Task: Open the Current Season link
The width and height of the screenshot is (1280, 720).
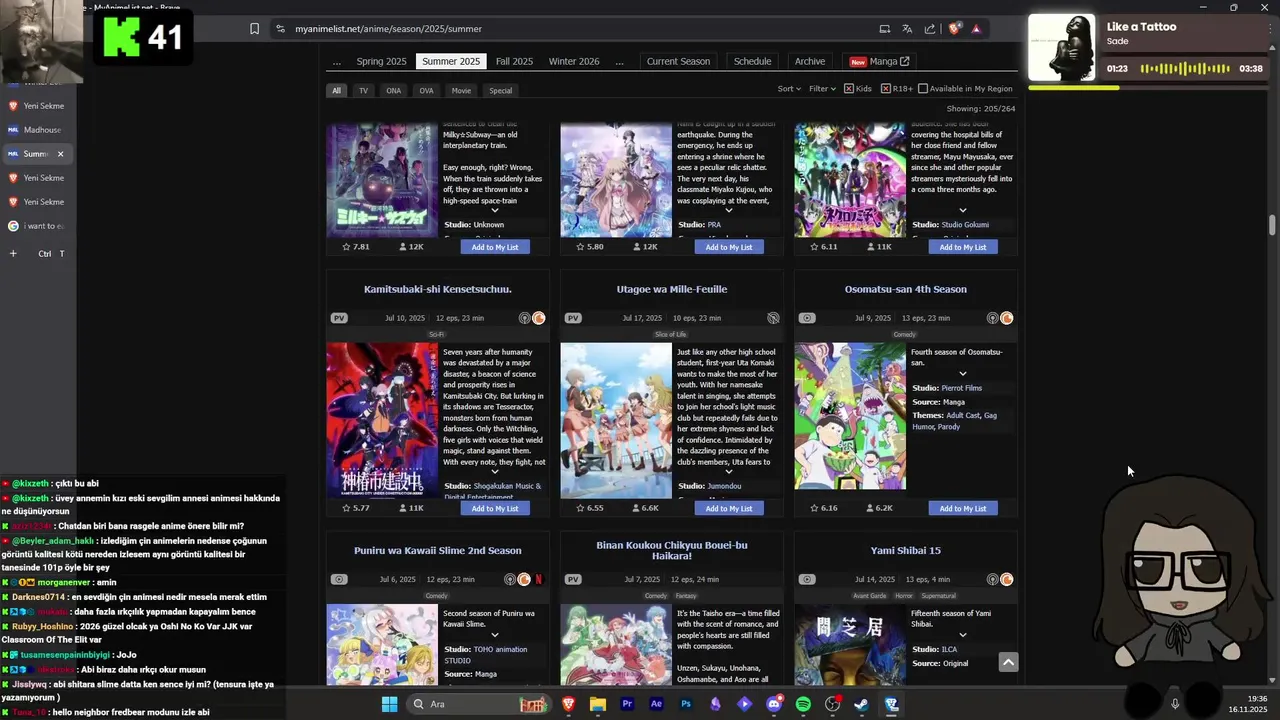Action: pyautogui.click(x=678, y=61)
